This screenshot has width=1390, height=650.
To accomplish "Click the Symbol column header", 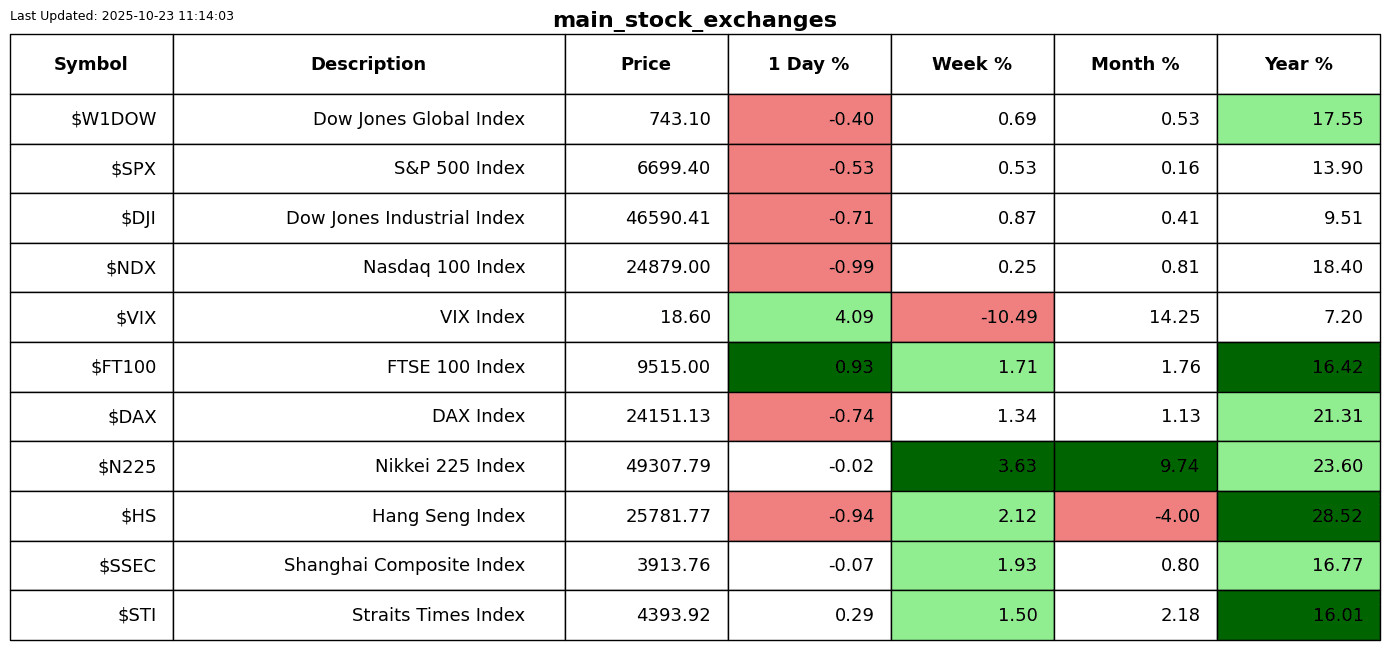I will coord(91,65).
